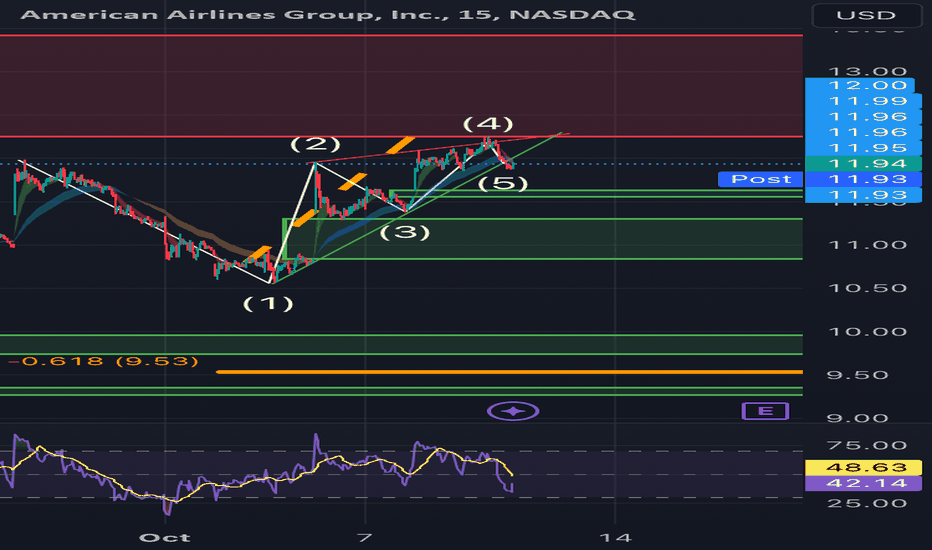The width and height of the screenshot is (932, 550).
Task: Click the 12.00 blue price label
Action: [x=859, y=86]
